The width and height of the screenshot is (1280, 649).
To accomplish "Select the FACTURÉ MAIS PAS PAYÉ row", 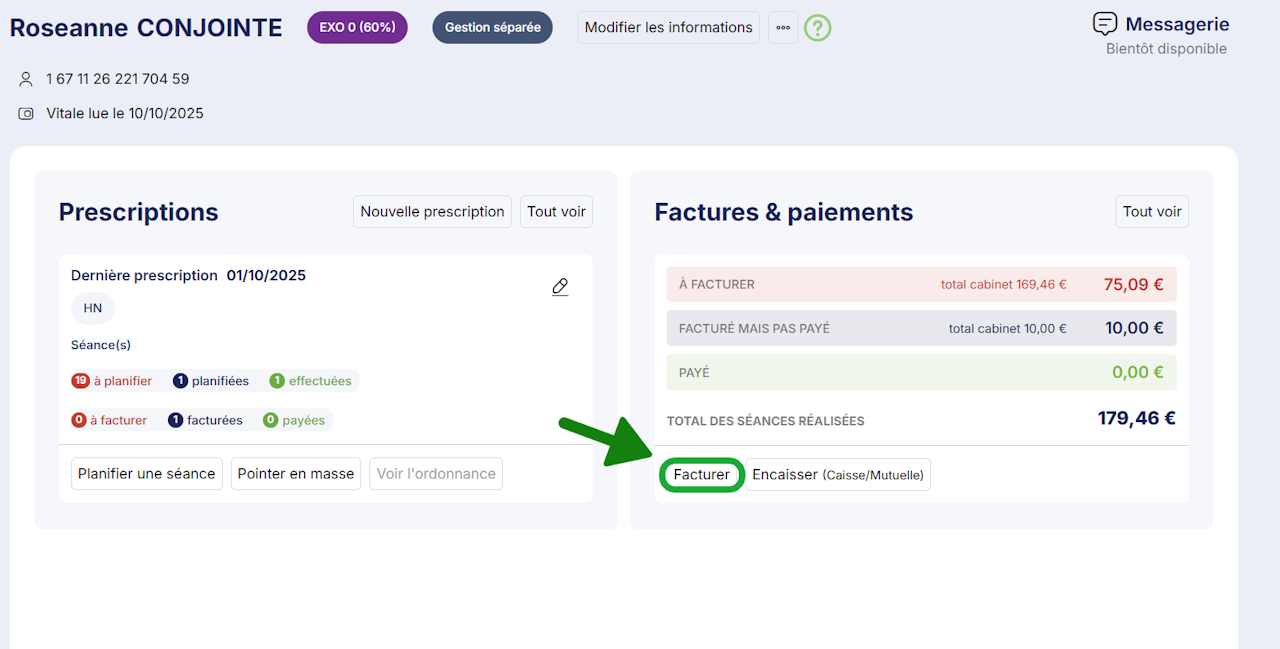I will coord(921,328).
